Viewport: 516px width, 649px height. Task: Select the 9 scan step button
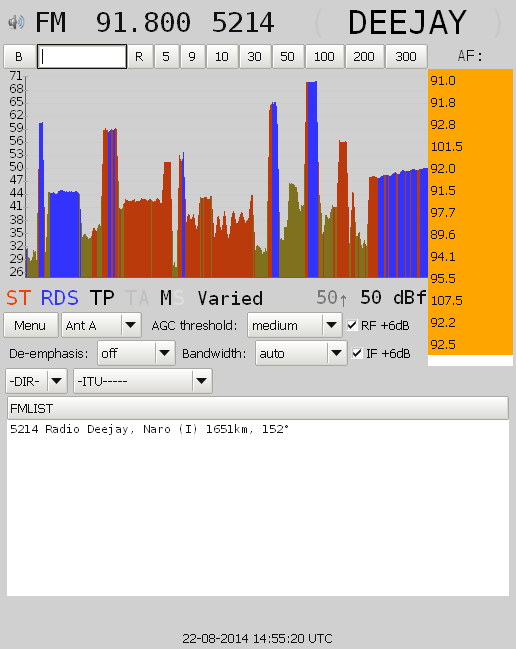click(x=192, y=56)
